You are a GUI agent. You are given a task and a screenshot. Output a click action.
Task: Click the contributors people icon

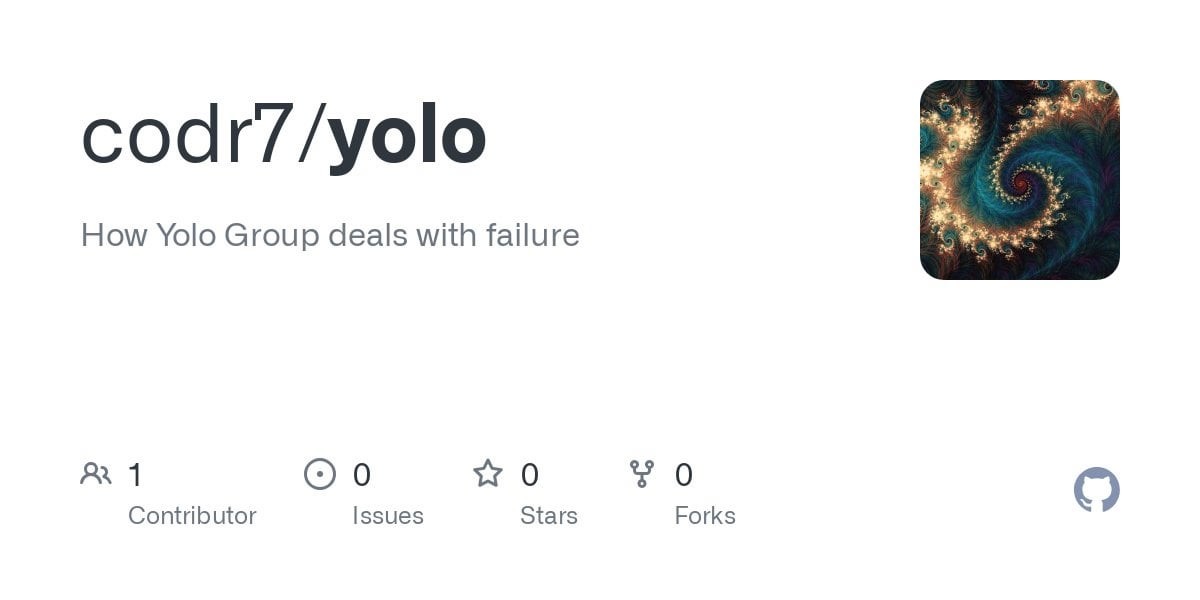pyautogui.click(x=96, y=474)
